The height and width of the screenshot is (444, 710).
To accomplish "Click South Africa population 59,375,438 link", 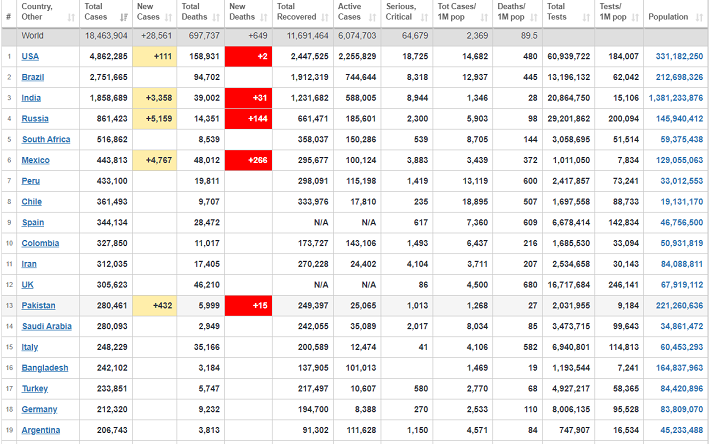I will click(x=681, y=139).
